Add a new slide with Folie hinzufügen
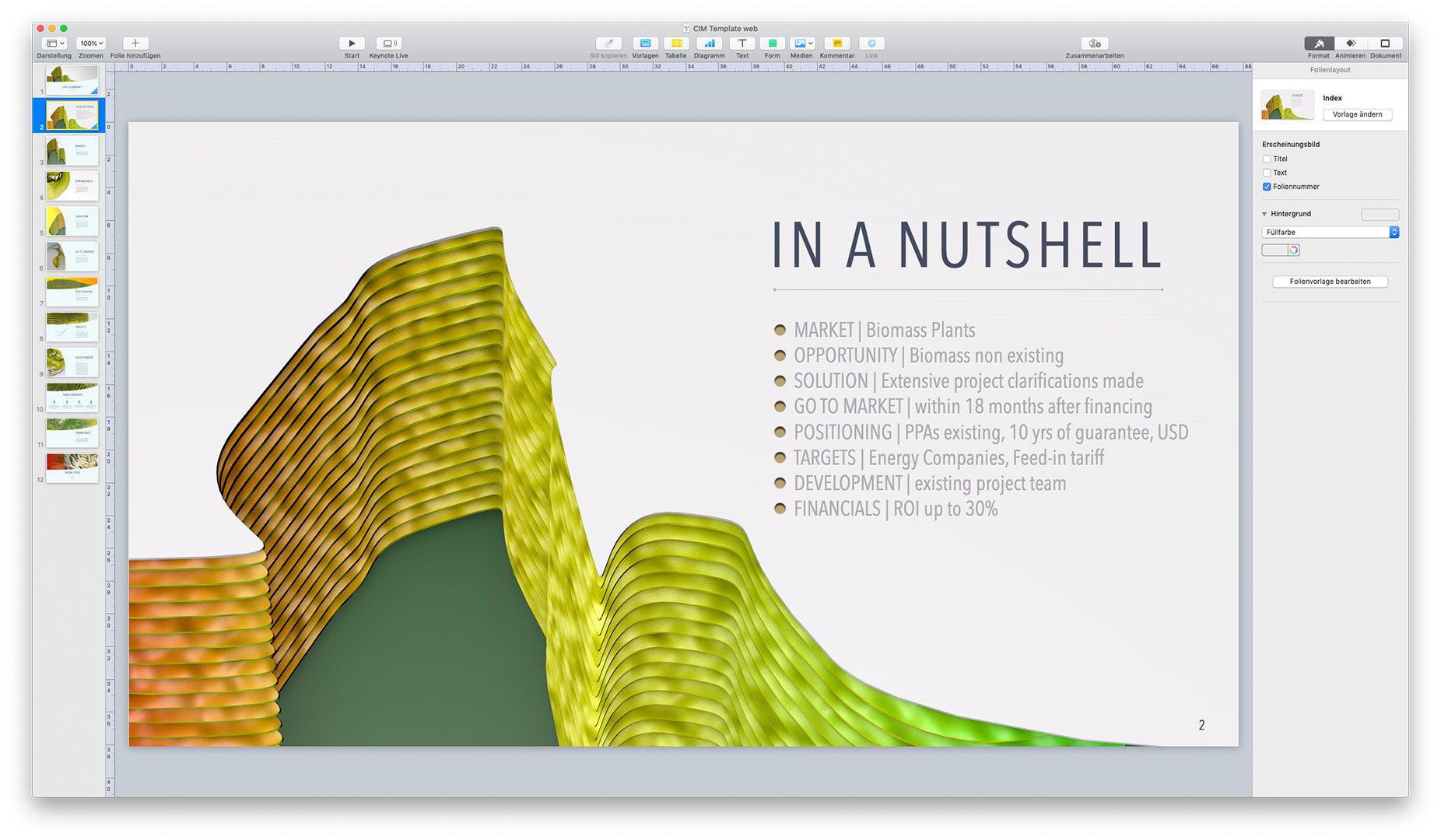This screenshot has width=1441, height=840. 135,44
